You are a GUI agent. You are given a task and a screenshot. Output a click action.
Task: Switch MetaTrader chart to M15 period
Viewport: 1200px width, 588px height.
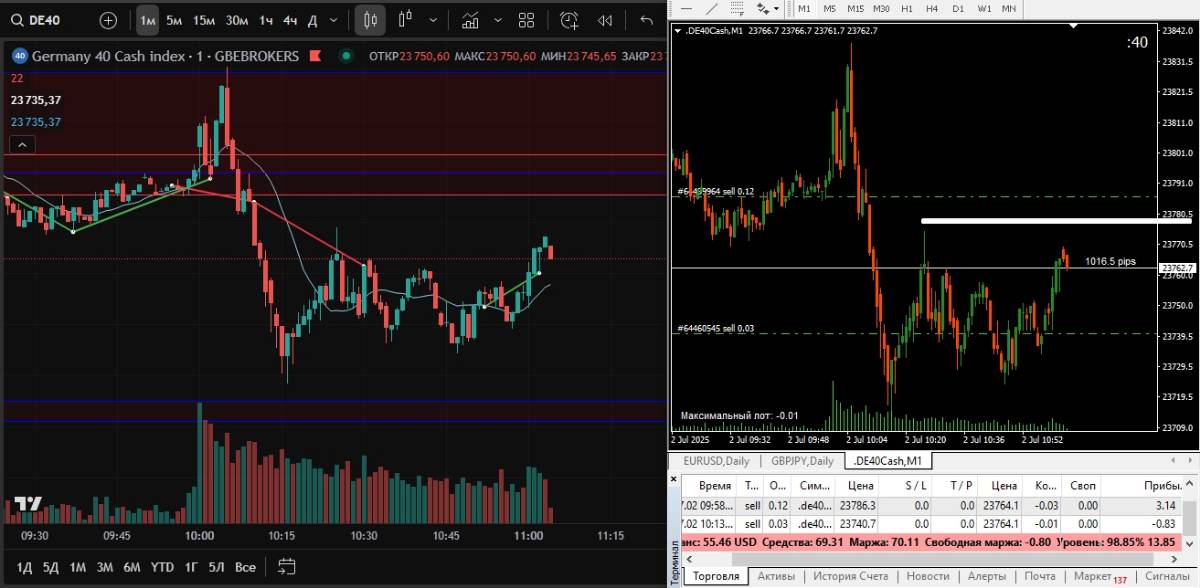[x=855, y=8]
